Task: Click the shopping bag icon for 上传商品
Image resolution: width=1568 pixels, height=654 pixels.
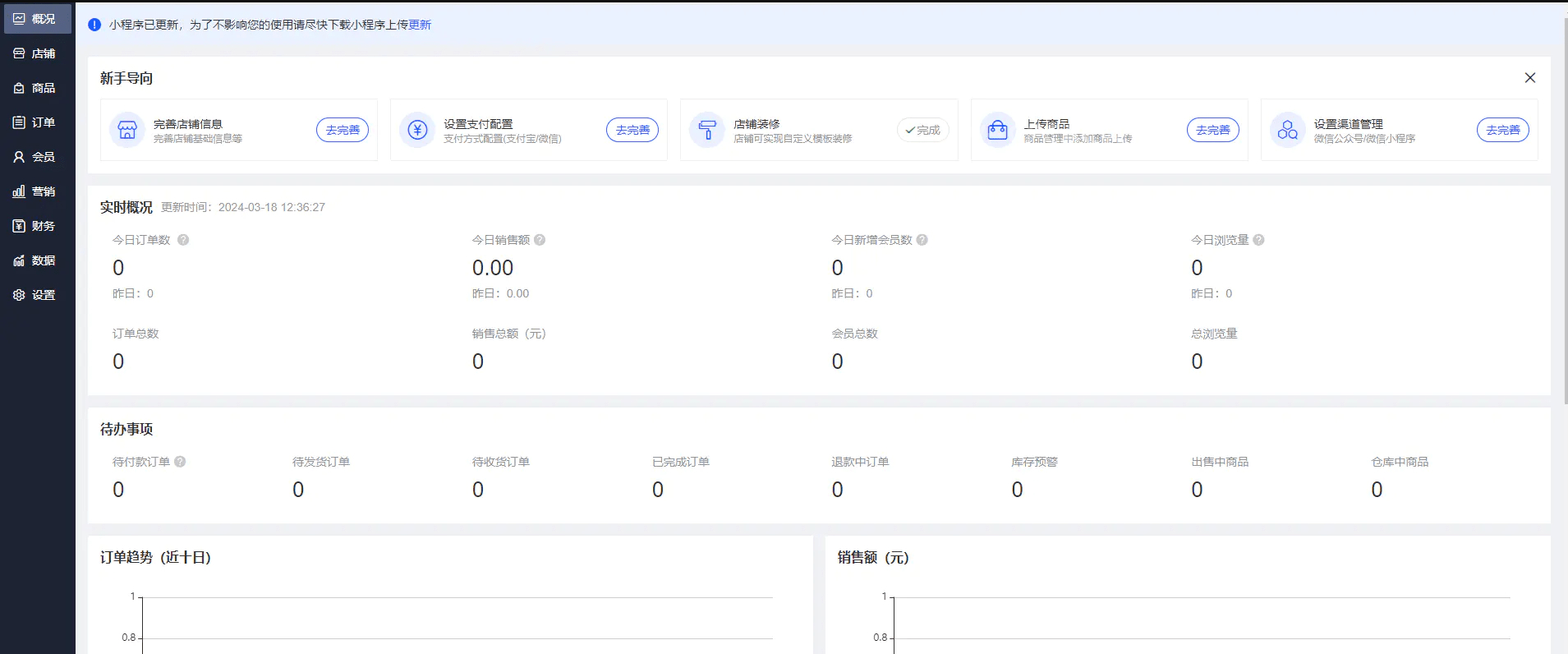Action: [997, 130]
